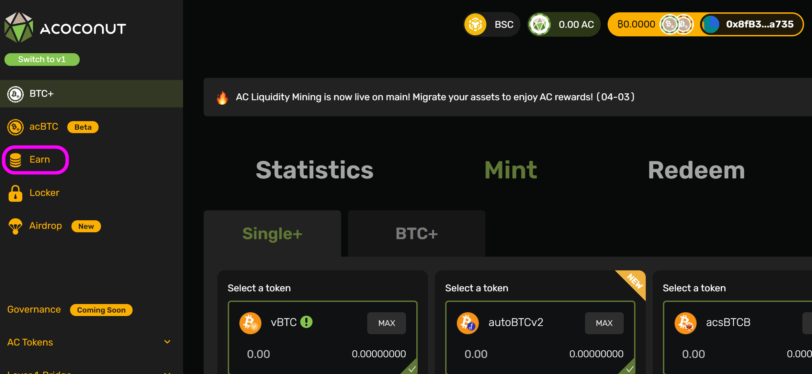This screenshot has width=812, height=374.
Task: Click the acsBTCB token icon
Action: [685, 323]
